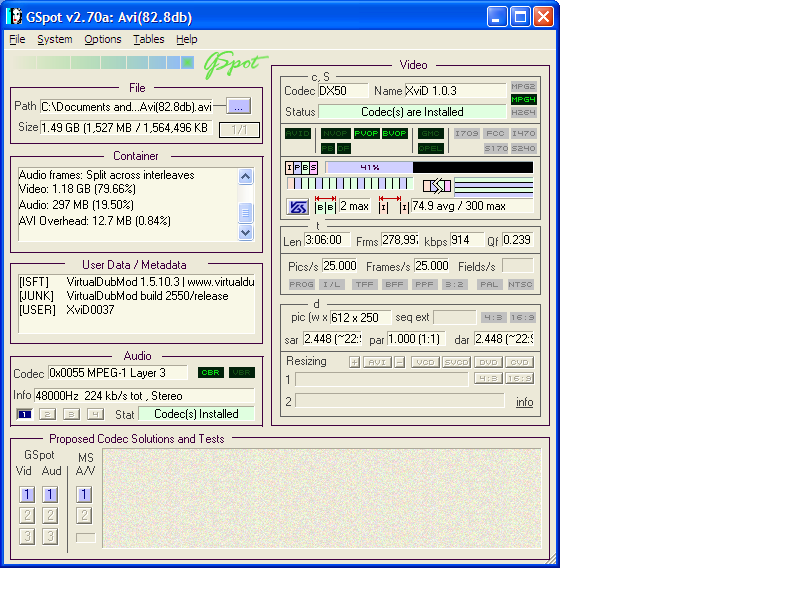Image resolution: width=800 pixels, height=600 pixels.
Task: Click the I P B S frame-type legend
Action: coord(302,167)
